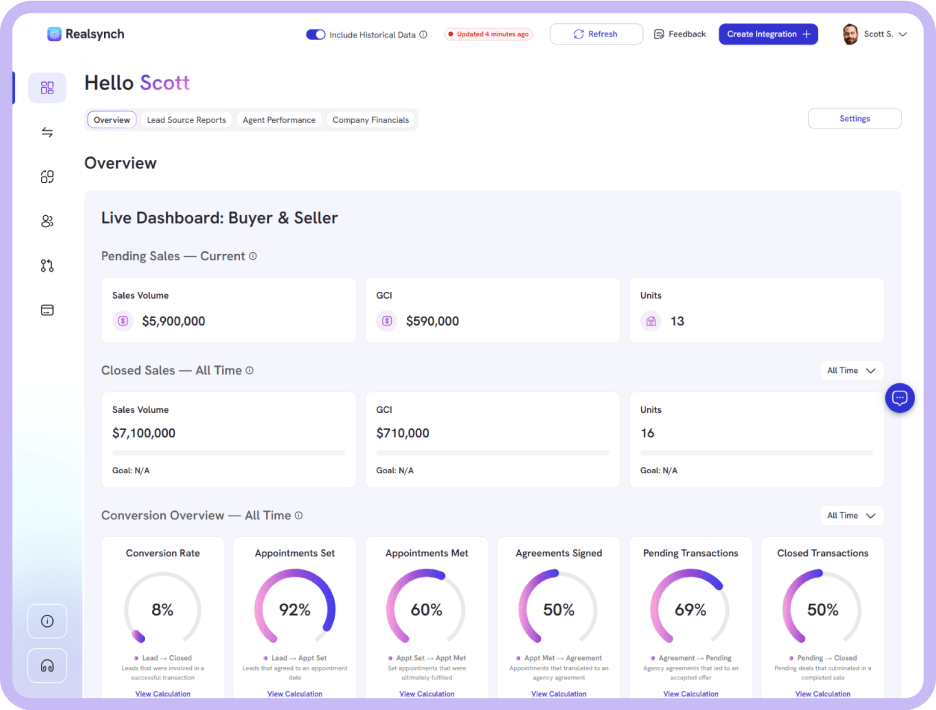The width and height of the screenshot is (936, 710).
Task: Open the billing card icon in sidebar
Action: click(x=47, y=310)
